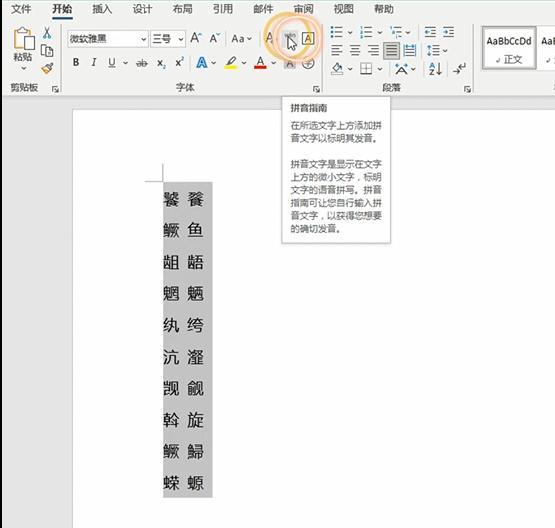Click the Cut scissors icon
The width and height of the screenshot is (555, 528).
pyautogui.click(x=47, y=33)
